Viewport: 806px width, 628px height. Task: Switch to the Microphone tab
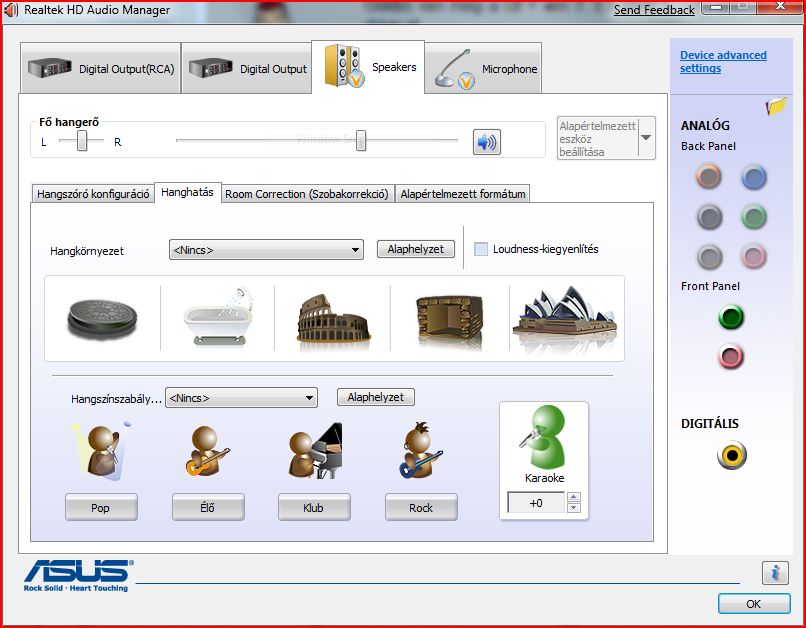[483, 68]
